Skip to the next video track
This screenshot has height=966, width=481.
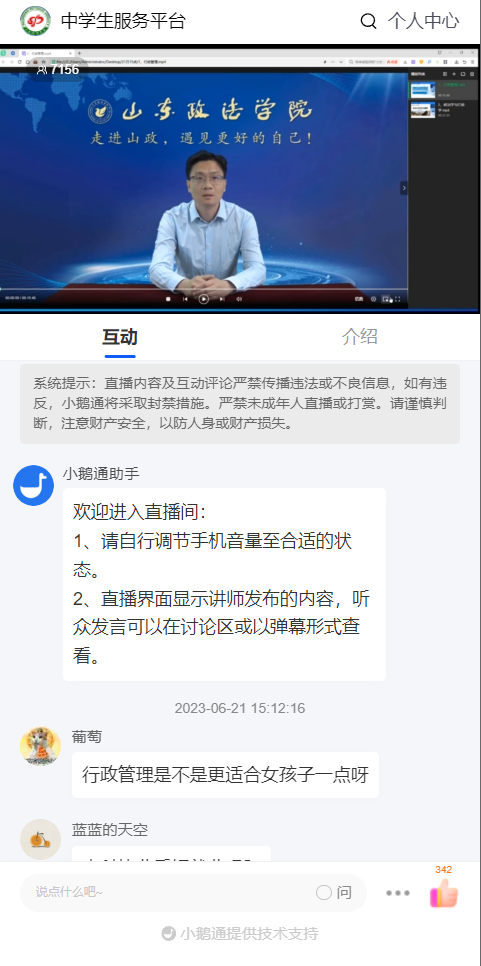[x=222, y=299]
